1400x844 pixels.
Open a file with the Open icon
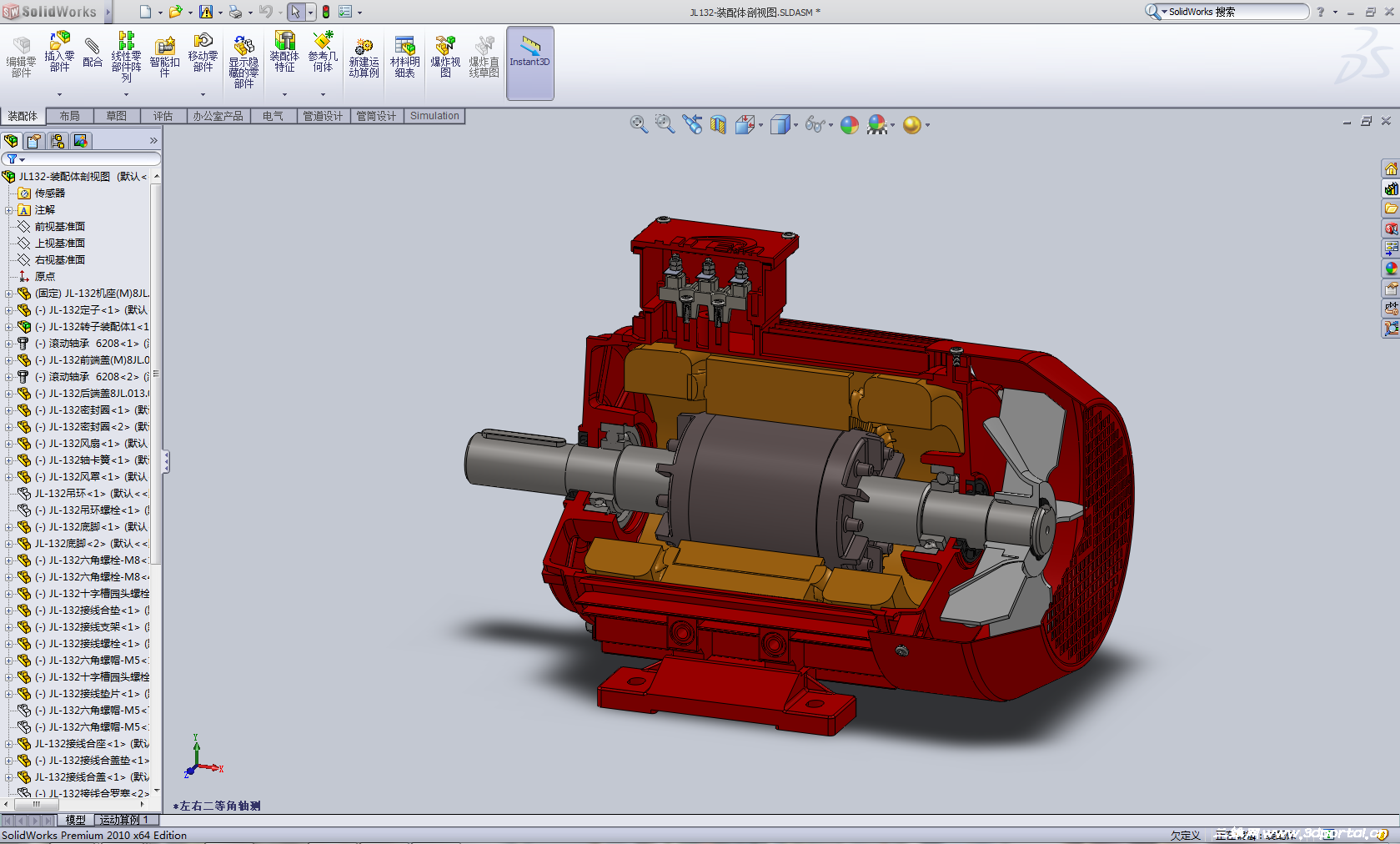coord(175,12)
